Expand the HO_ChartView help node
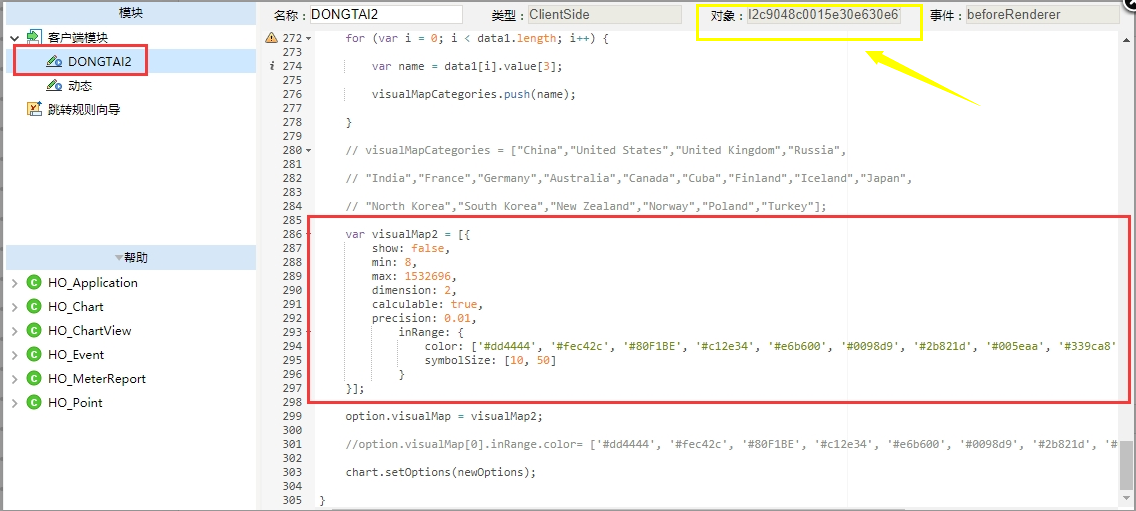Screen dimensions: 1136x511 coord(14,331)
